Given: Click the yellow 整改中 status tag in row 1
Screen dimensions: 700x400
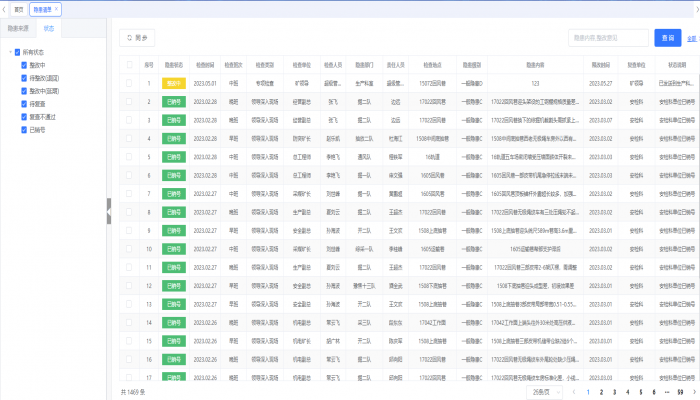Looking at the screenshot, I should click(174, 84).
